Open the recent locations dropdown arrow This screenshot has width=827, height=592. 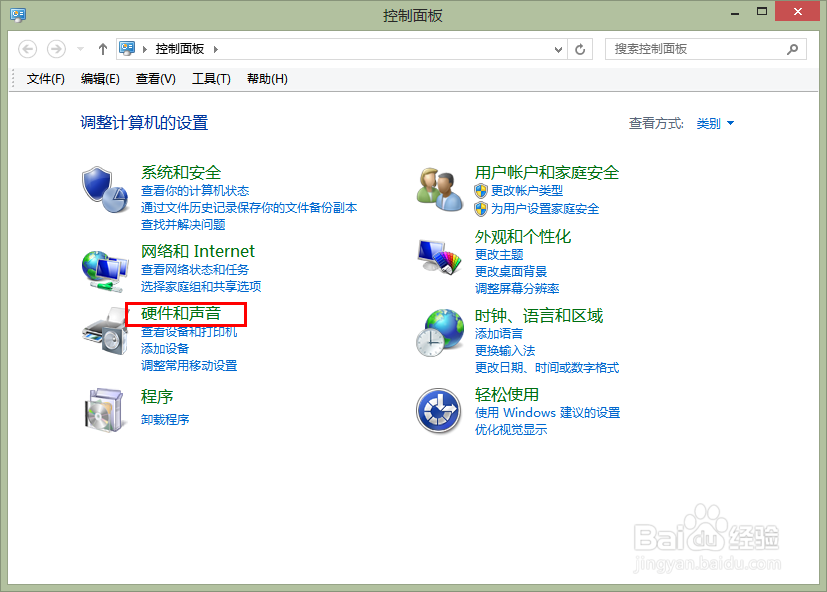pyautogui.click(x=81, y=49)
